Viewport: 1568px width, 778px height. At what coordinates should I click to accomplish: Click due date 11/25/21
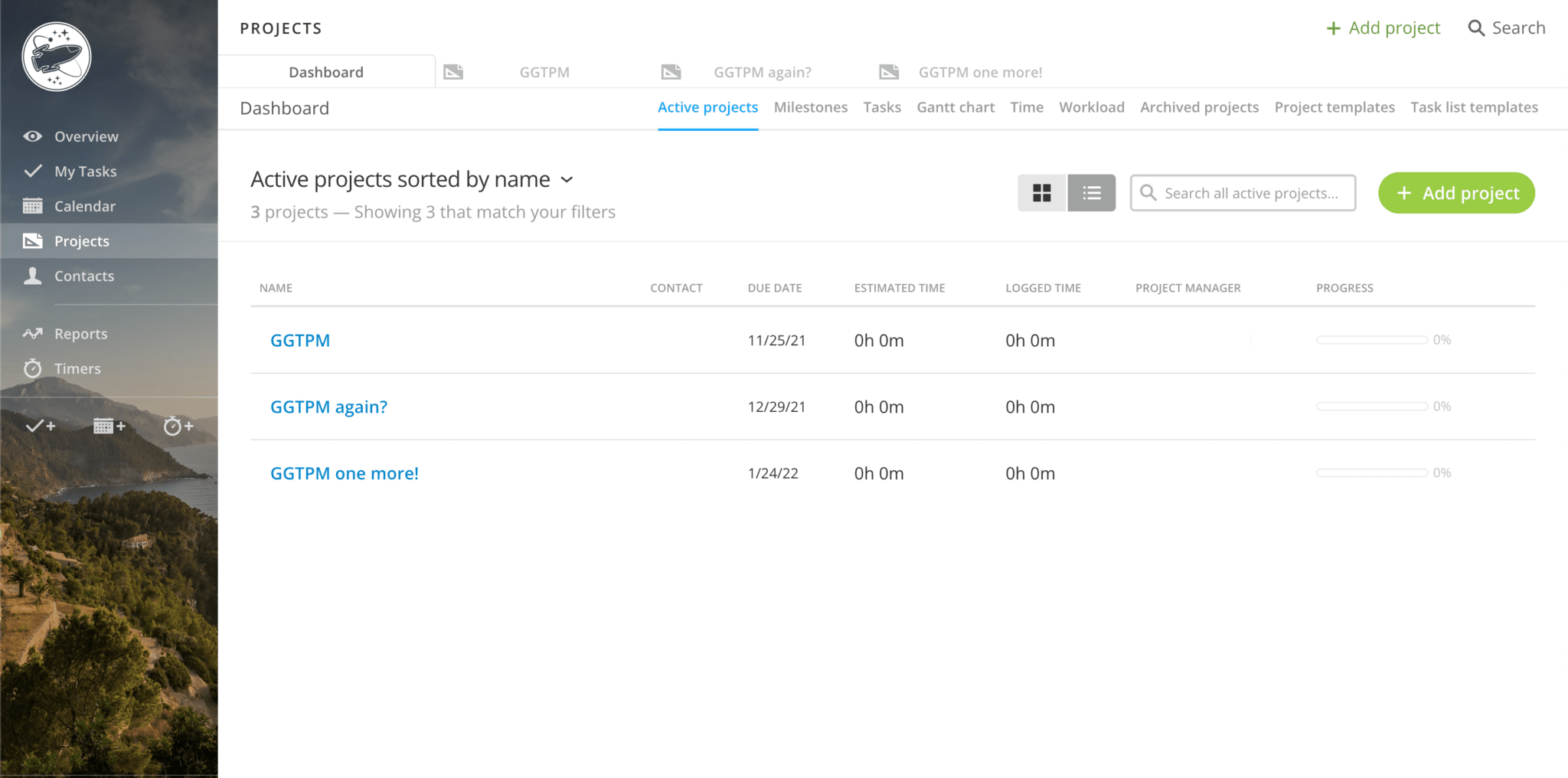[776, 341]
